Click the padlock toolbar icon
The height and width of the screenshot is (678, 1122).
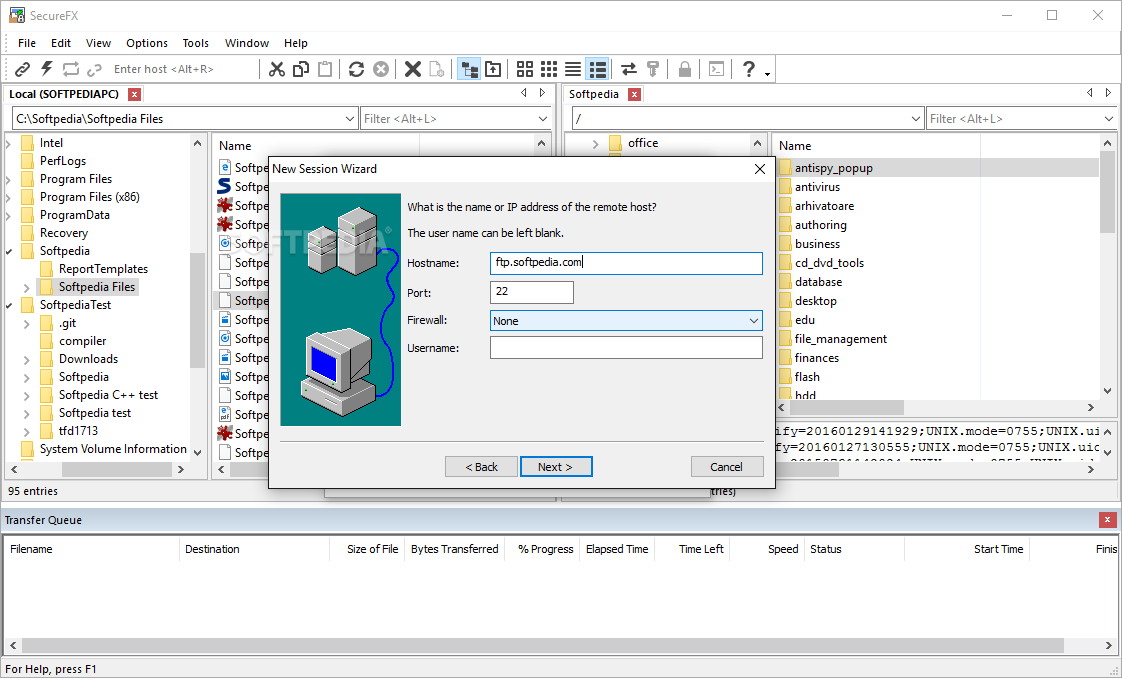point(685,69)
